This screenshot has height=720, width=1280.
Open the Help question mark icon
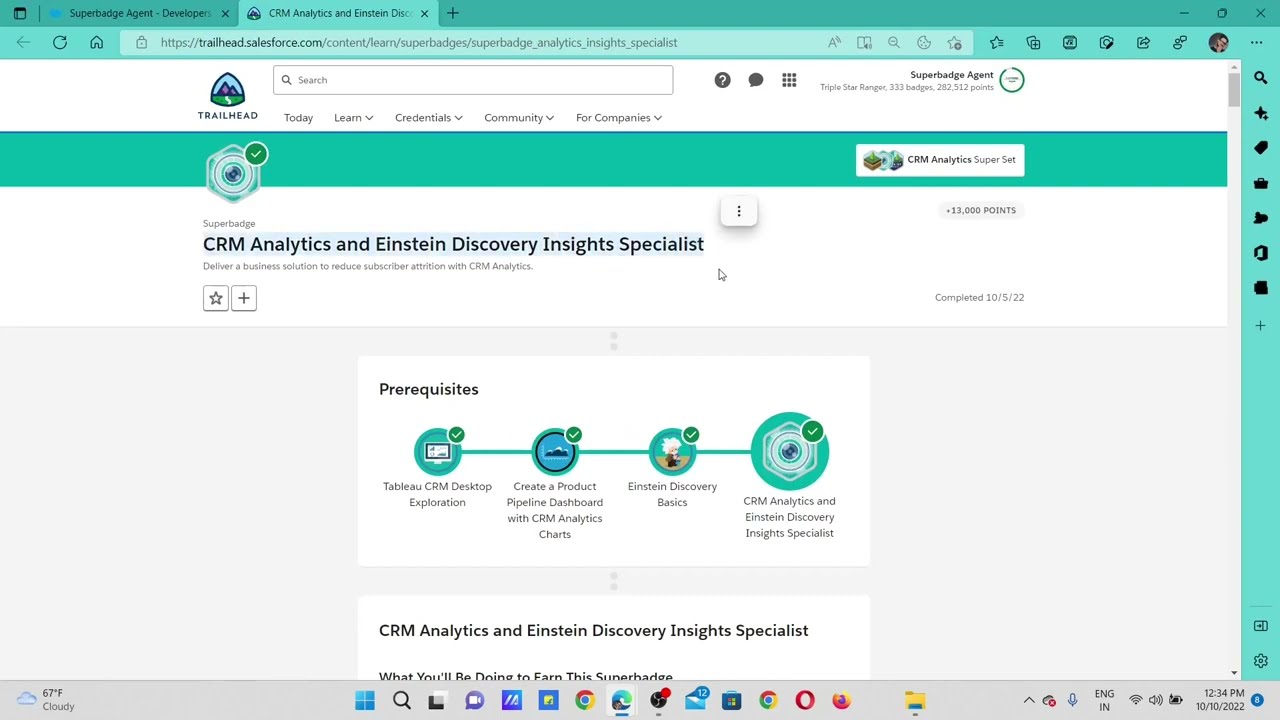[x=722, y=80]
